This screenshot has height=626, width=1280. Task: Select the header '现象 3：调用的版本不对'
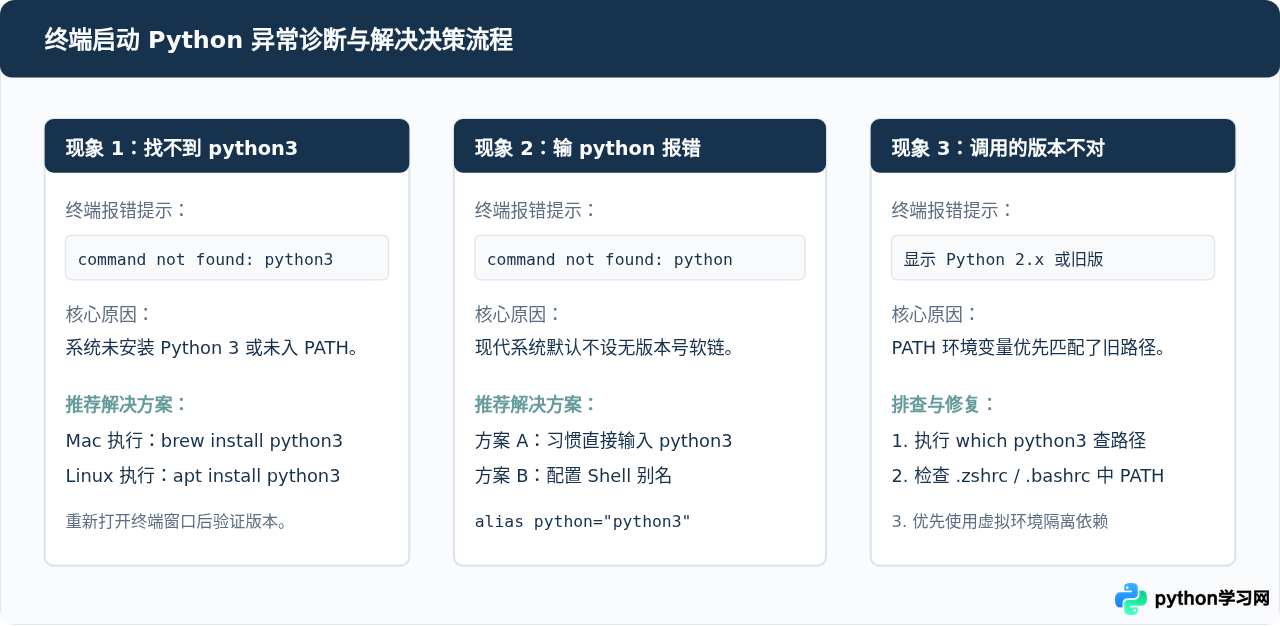[1053, 146]
